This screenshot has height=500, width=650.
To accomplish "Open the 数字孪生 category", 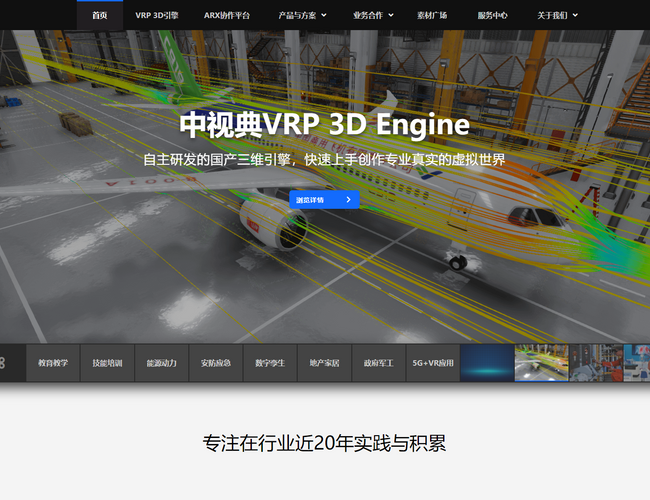I will coord(270,363).
